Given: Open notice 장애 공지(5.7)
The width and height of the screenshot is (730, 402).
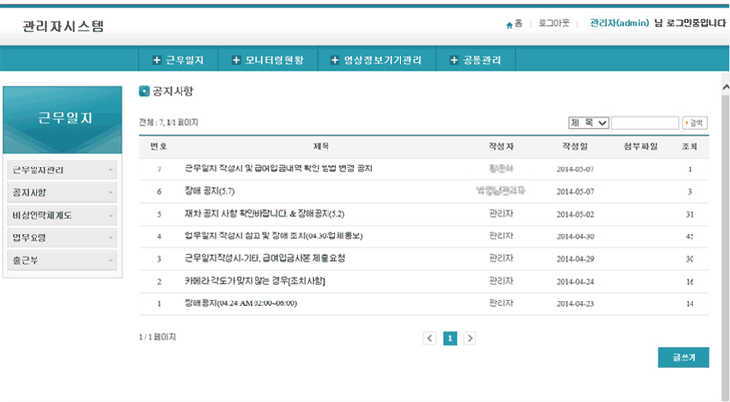Looking at the screenshot, I should (210, 191).
